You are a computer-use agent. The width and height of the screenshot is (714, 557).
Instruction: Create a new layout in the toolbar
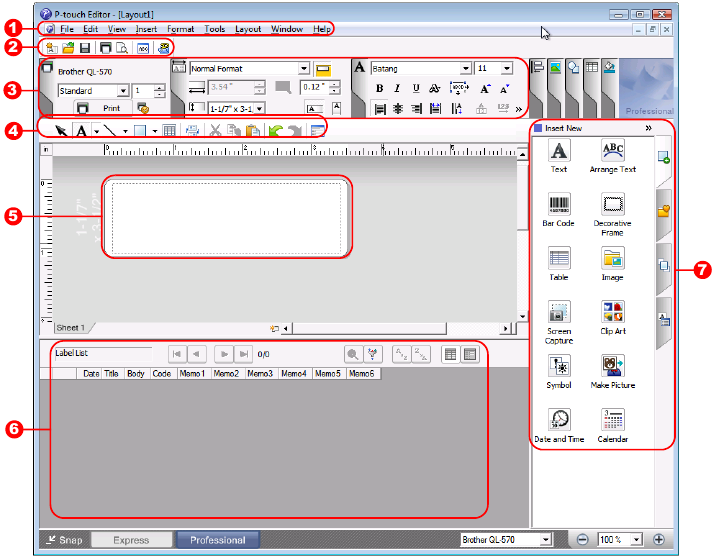51,48
